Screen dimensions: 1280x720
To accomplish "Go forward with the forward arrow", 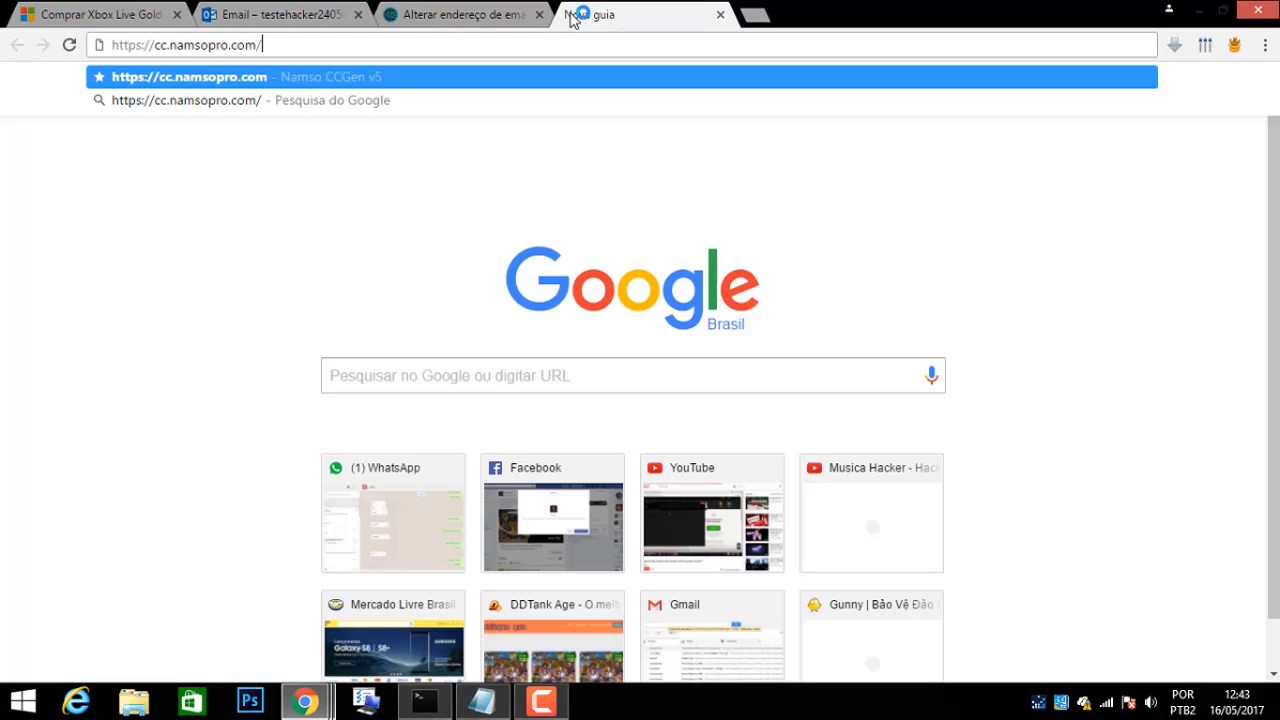I will [x=43, y=45].
